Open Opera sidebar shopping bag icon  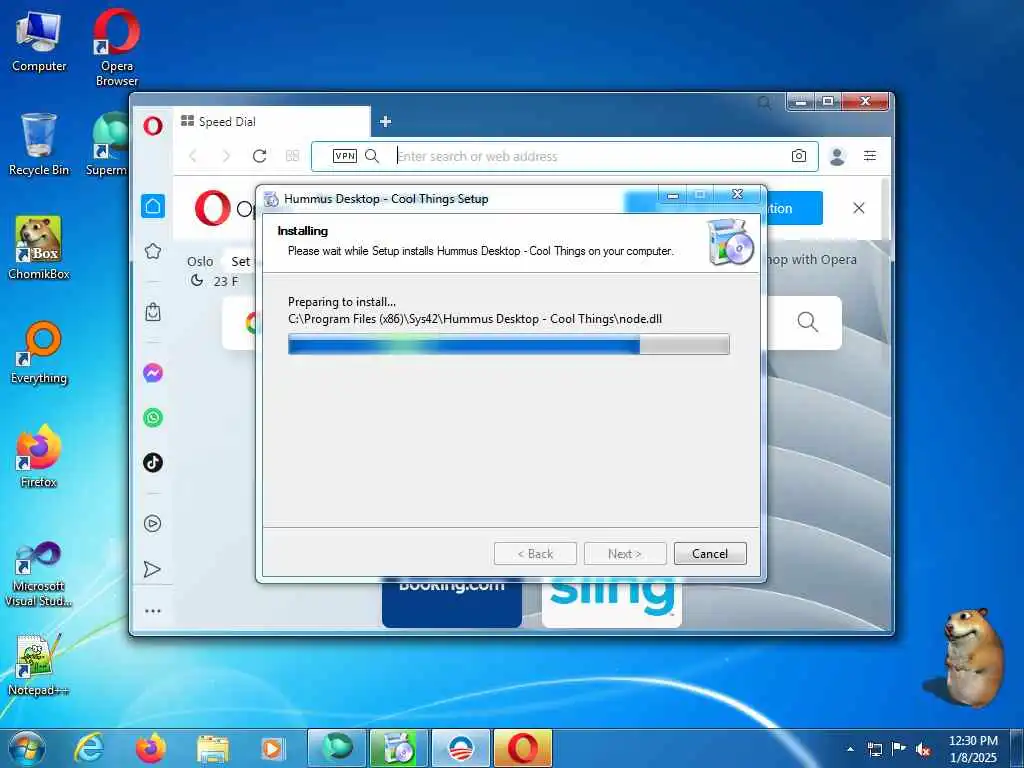[x=153, y=312]
